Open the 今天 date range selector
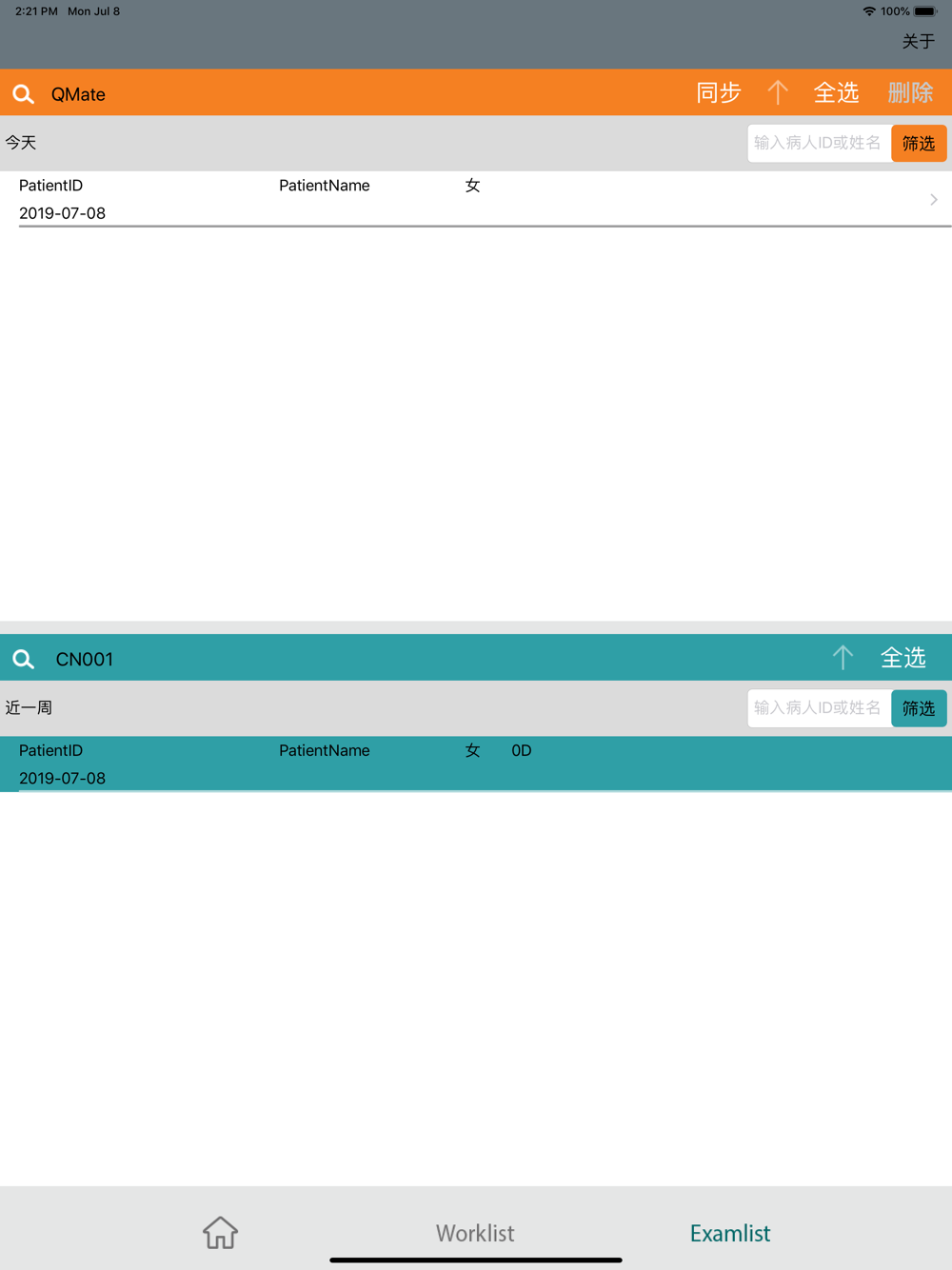952x1270 pixels. tap(21, 143)
